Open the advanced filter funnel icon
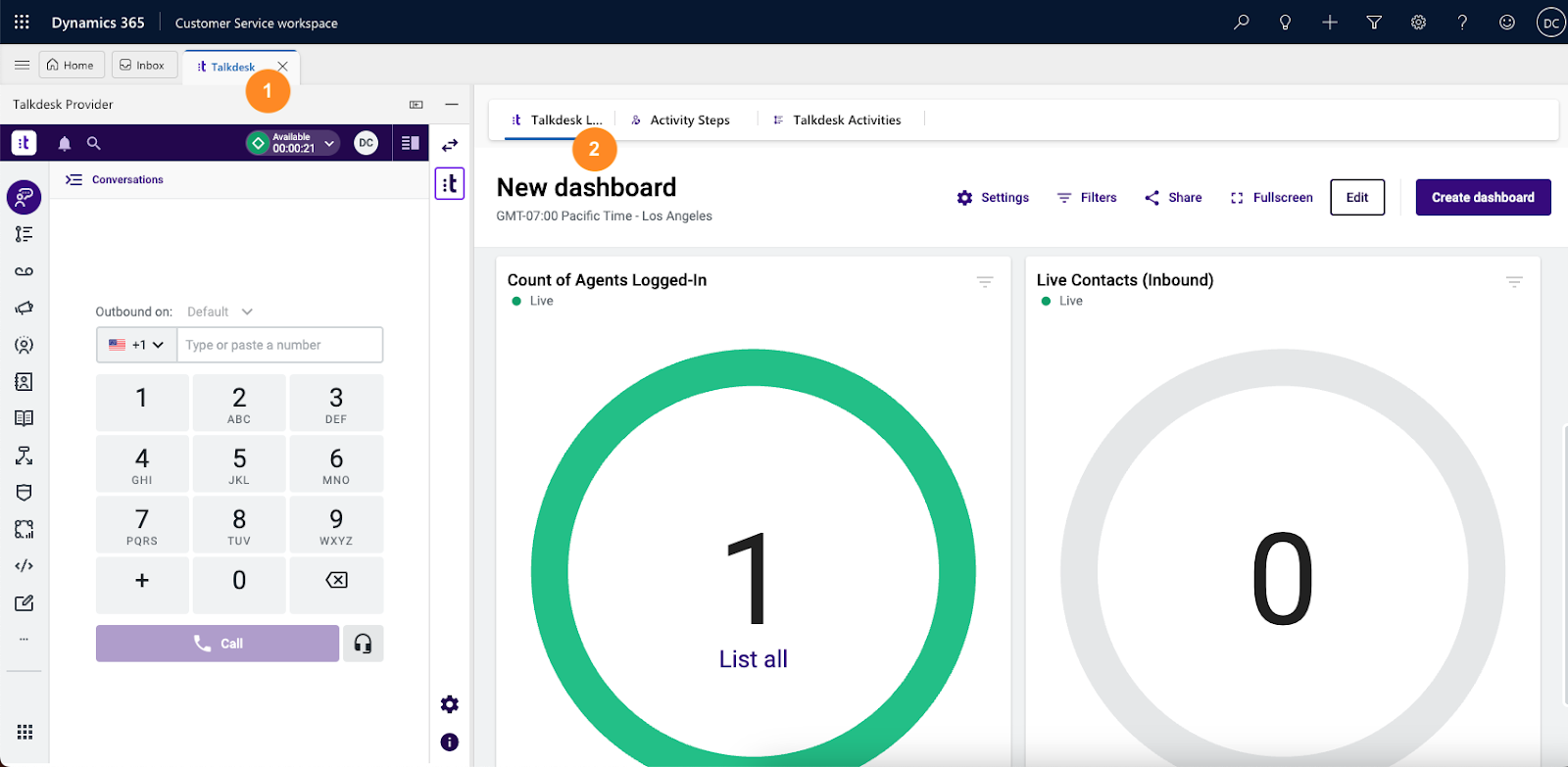Image resolution: width=1568 pixels, height=767 pixels. (1374, 22)
